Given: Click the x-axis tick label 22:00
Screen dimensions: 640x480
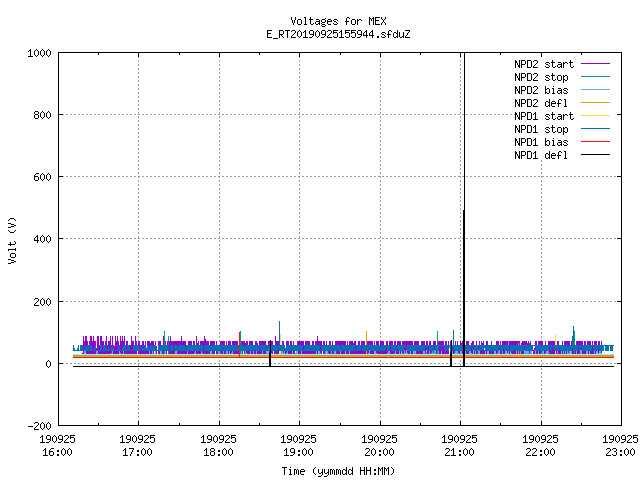Looking at the screenshot, I should [x=540, y=453].
